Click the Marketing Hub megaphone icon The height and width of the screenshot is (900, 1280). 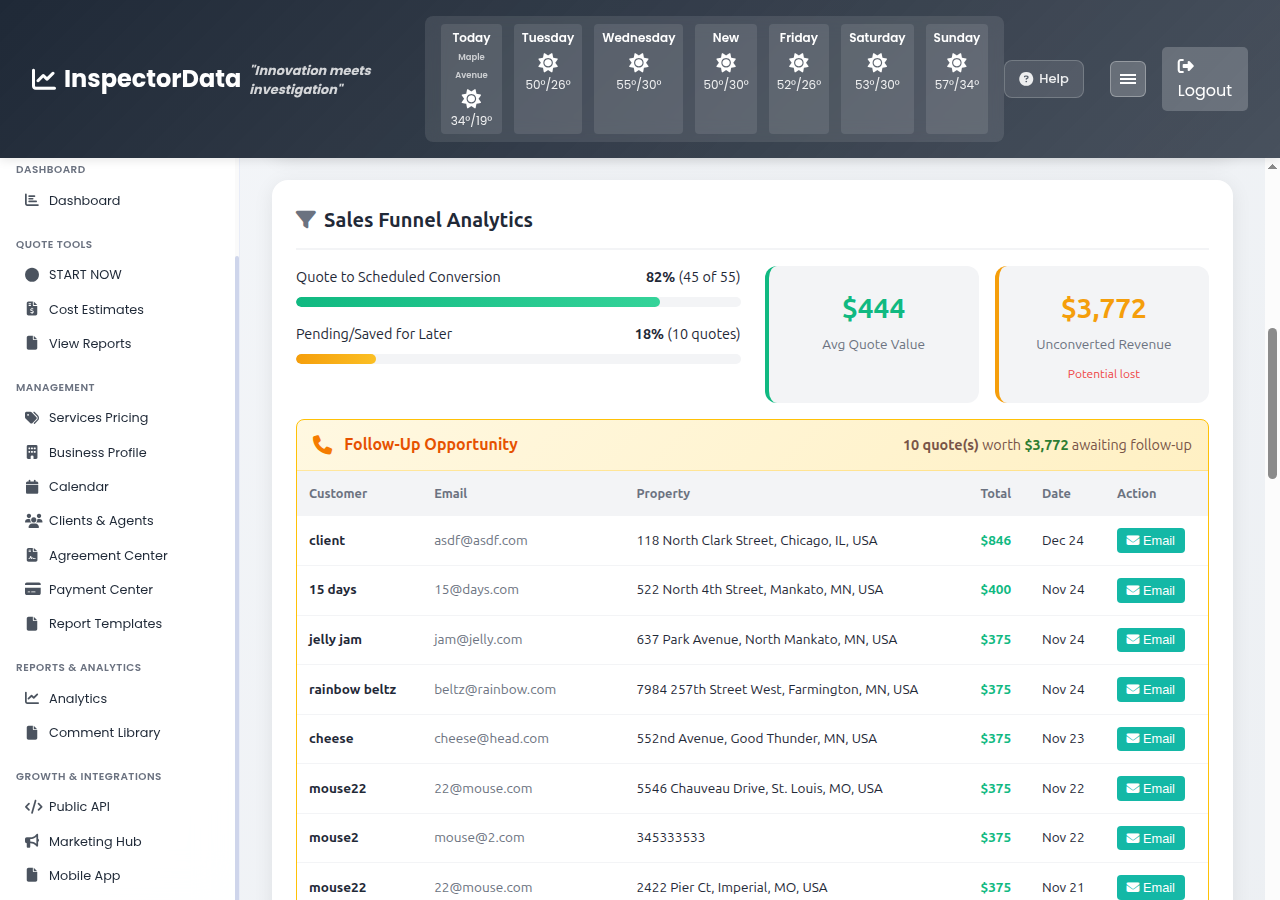[x=31, y=841]
